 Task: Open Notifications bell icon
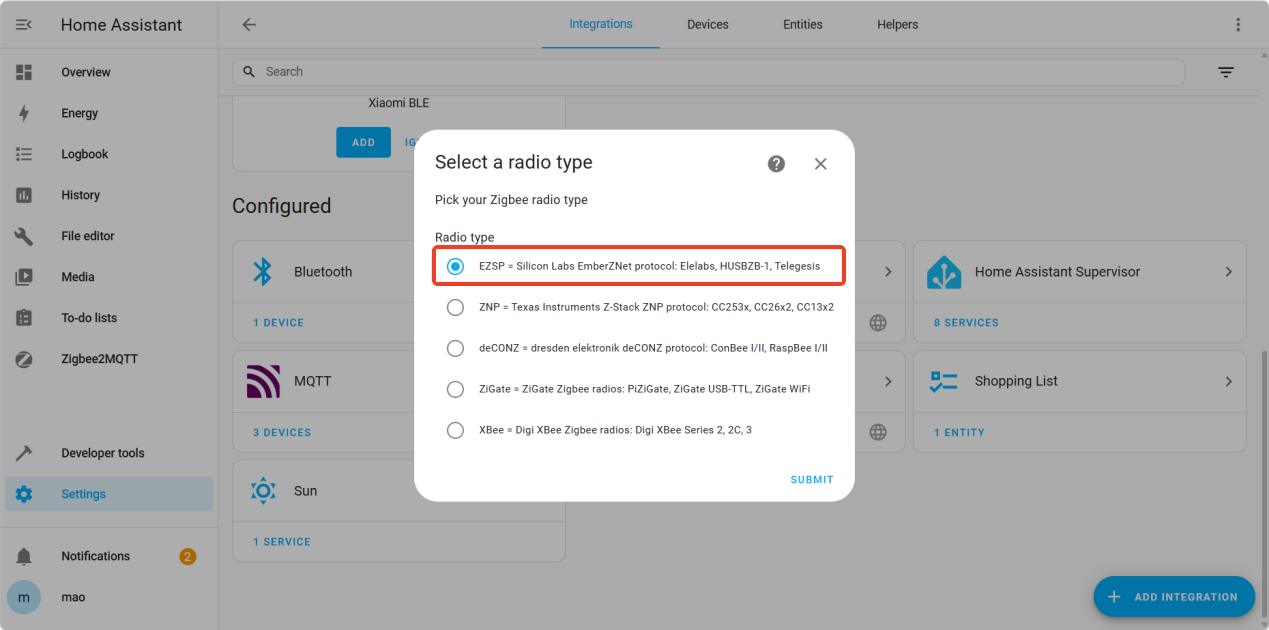(x=24, y=556)
